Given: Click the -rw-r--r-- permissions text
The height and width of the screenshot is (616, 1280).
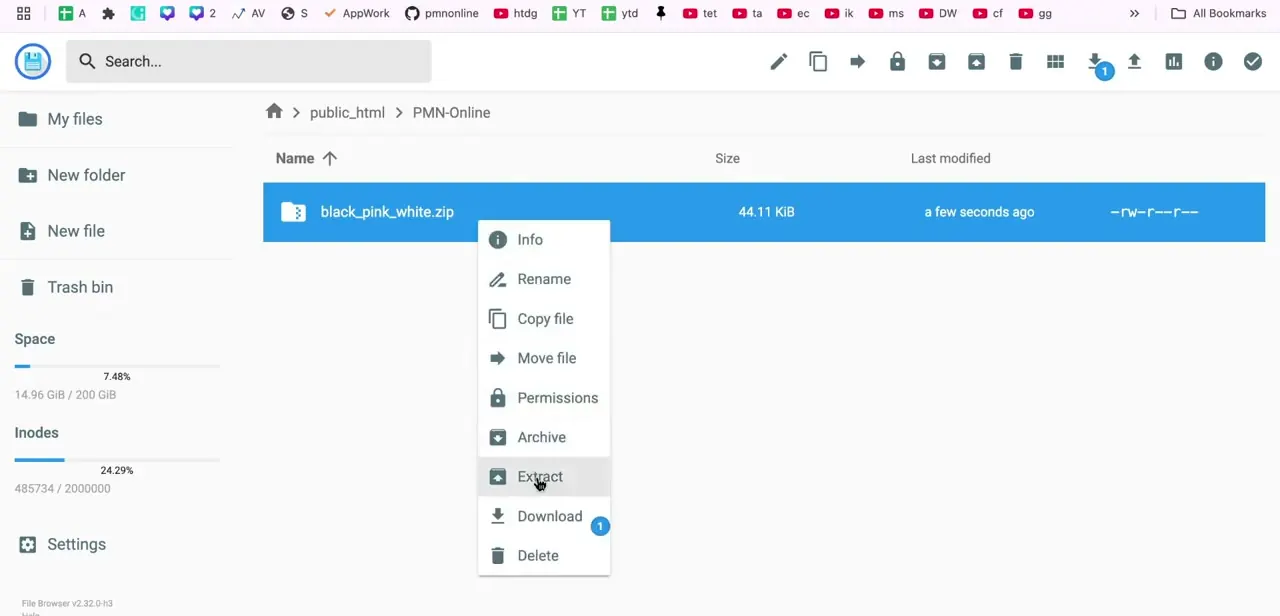Looking at the screenshot, I should [1154, 212].
